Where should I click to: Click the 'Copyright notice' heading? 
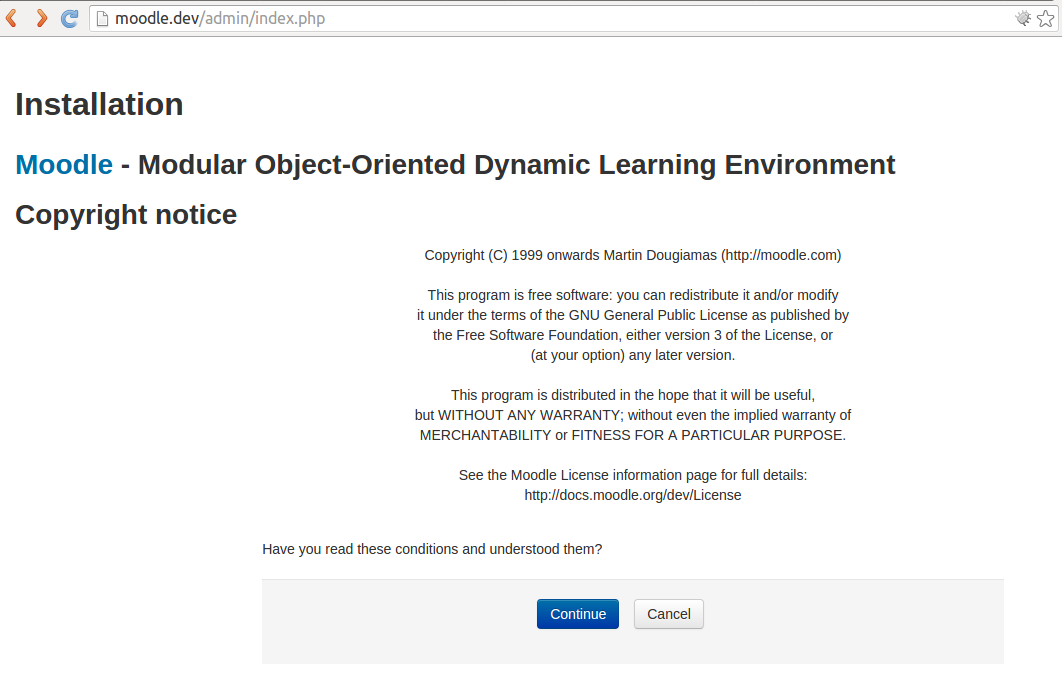[126, 215]
